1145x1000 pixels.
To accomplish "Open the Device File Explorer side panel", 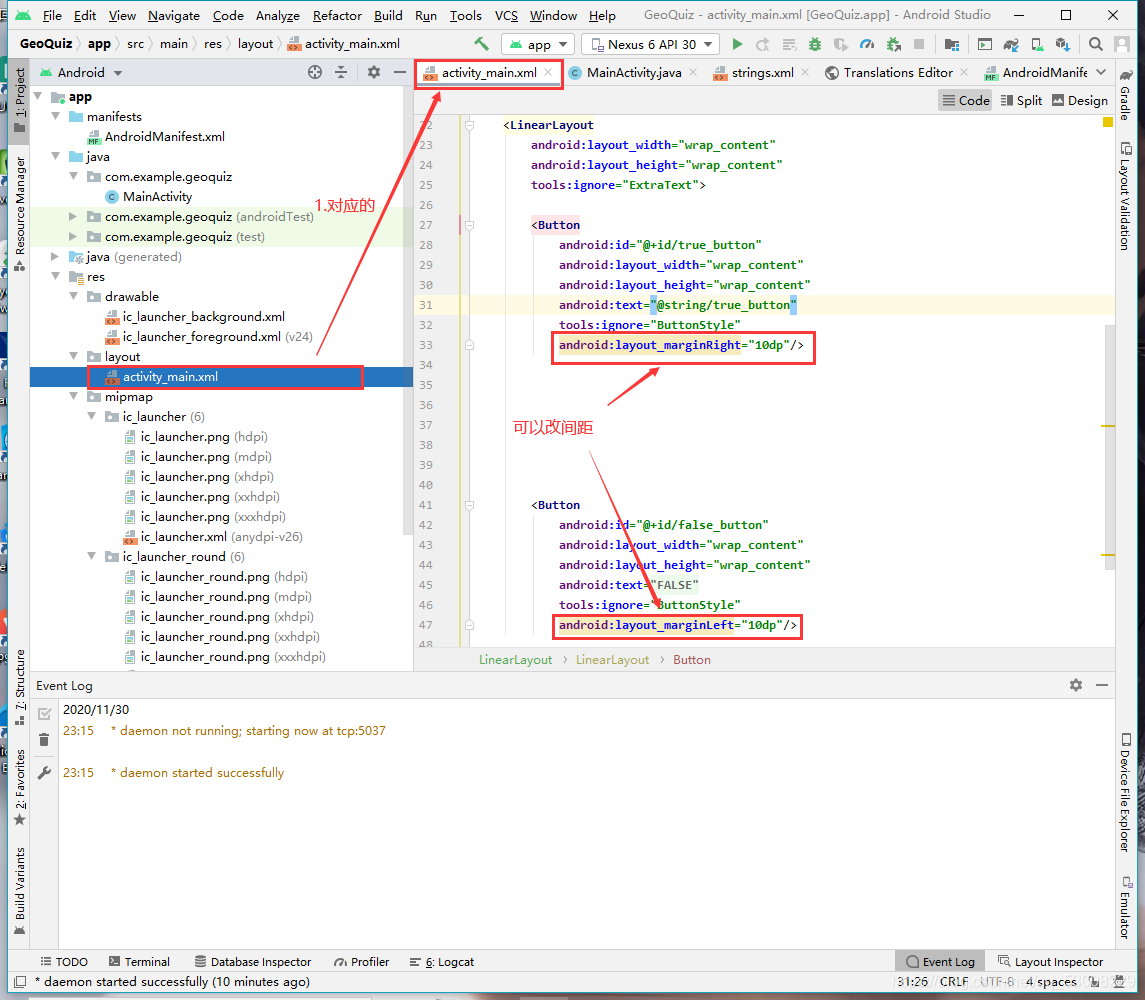I will point(1125,793).
